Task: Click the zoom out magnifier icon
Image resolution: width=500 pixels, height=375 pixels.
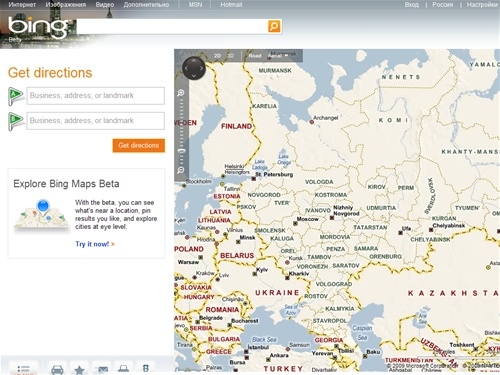Action: (x=181, y=170)
